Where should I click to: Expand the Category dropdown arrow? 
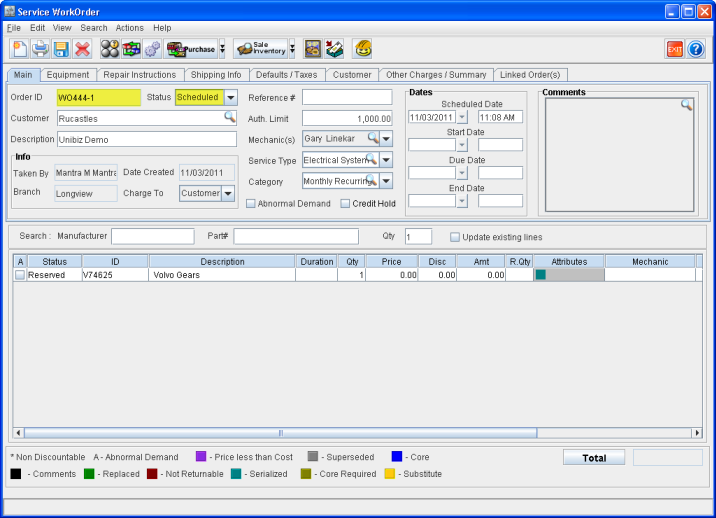[x=386, y=181]
